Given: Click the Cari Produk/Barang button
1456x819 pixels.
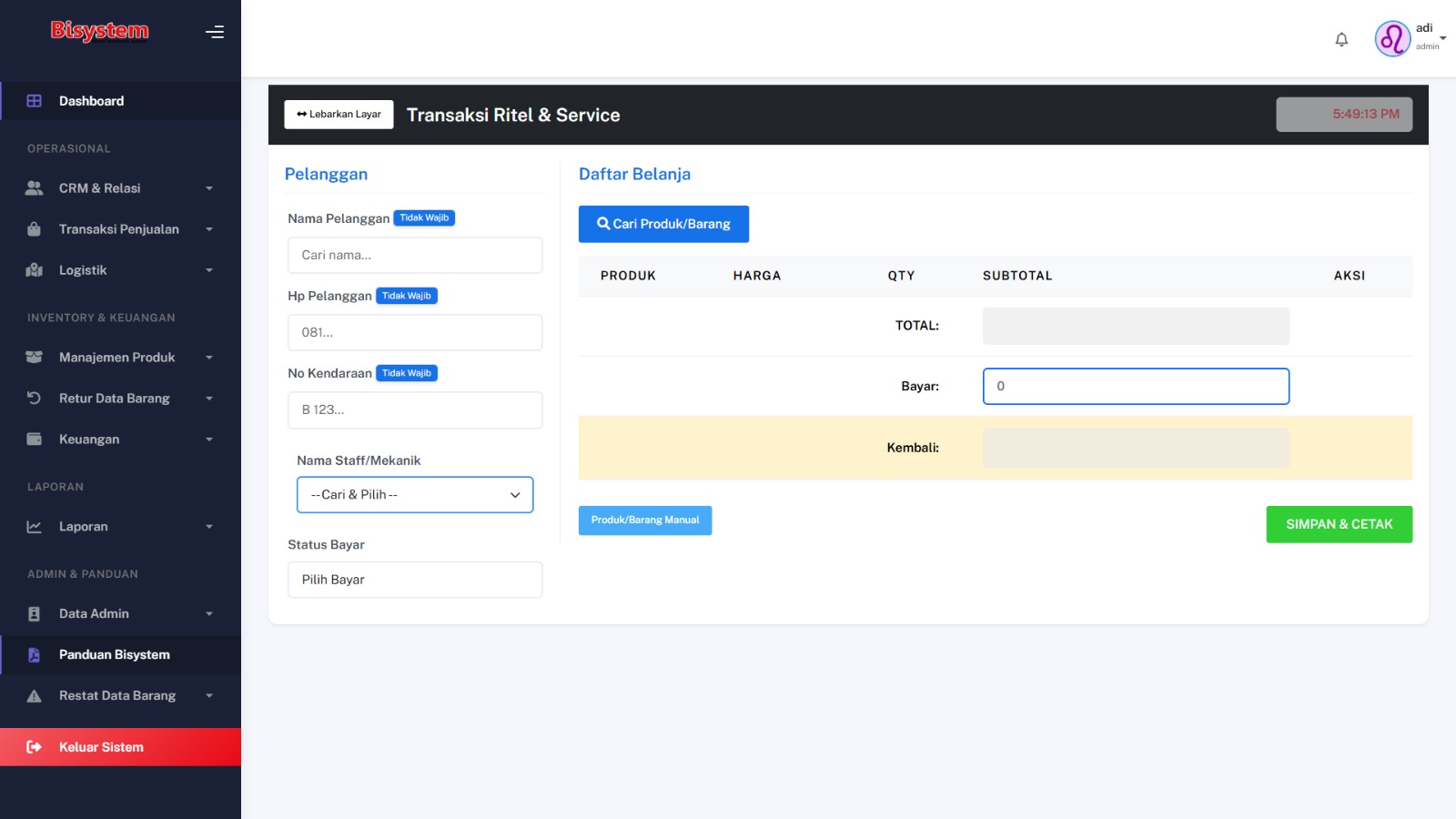Looking at the screenshot, I should point(663,224).
